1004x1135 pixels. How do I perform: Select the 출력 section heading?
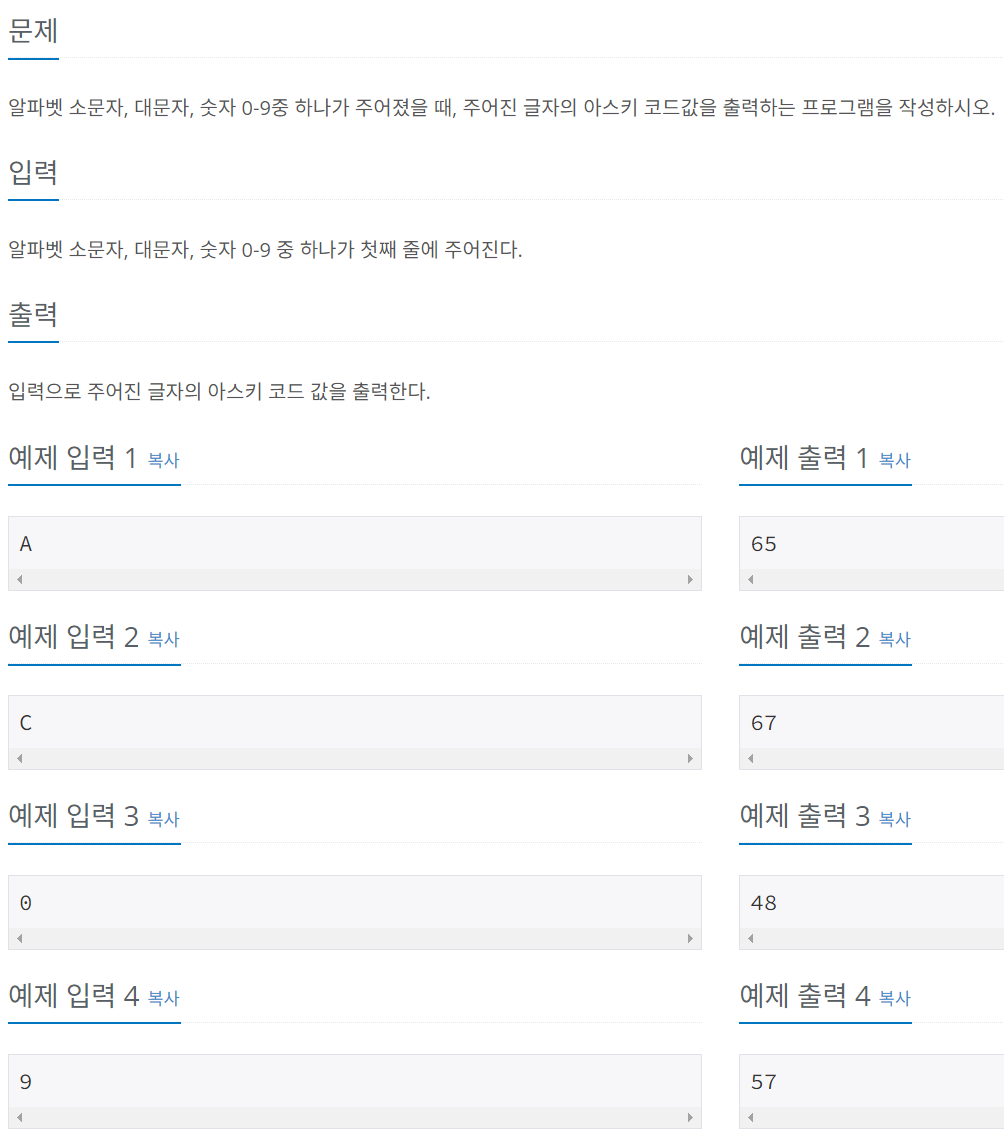[33, 314]
